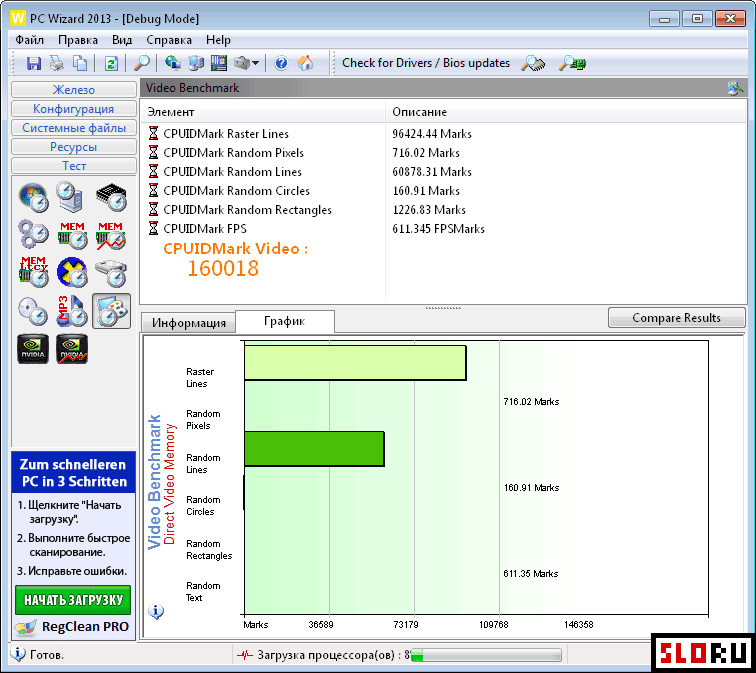Select the CPUIDMark Random Lines row
Image resolution: width=756 pixels, height=673 pixels.
click(444, 172)
